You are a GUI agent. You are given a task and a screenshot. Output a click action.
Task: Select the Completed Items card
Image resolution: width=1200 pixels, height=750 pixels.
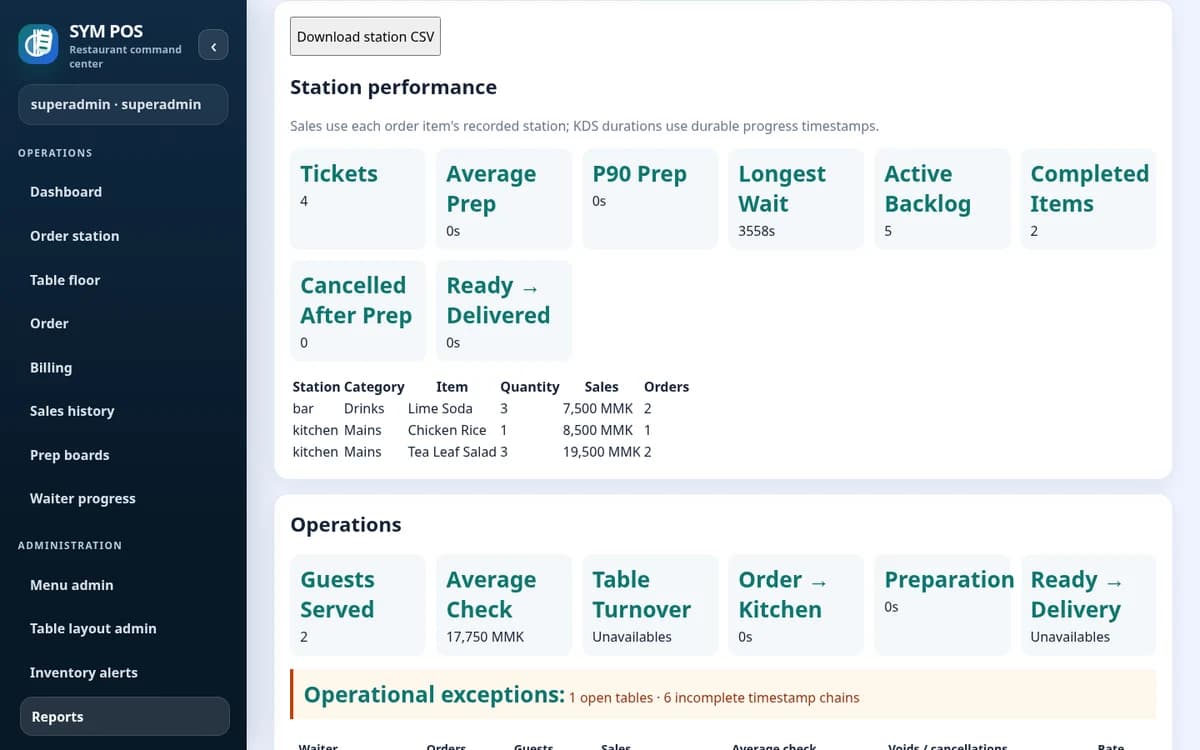1088,199
